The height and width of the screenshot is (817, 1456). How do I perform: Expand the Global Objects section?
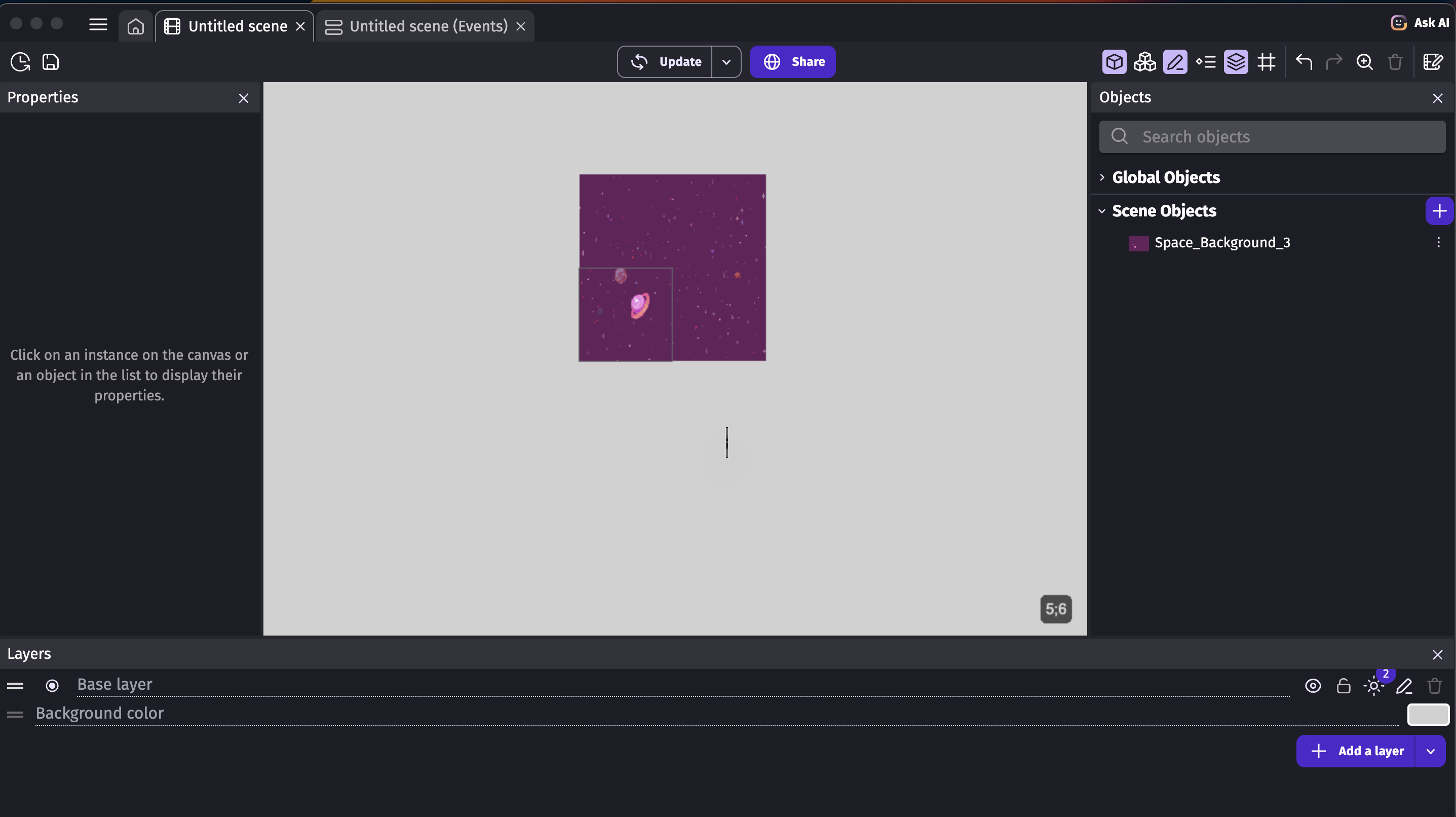click(1102, 177)
